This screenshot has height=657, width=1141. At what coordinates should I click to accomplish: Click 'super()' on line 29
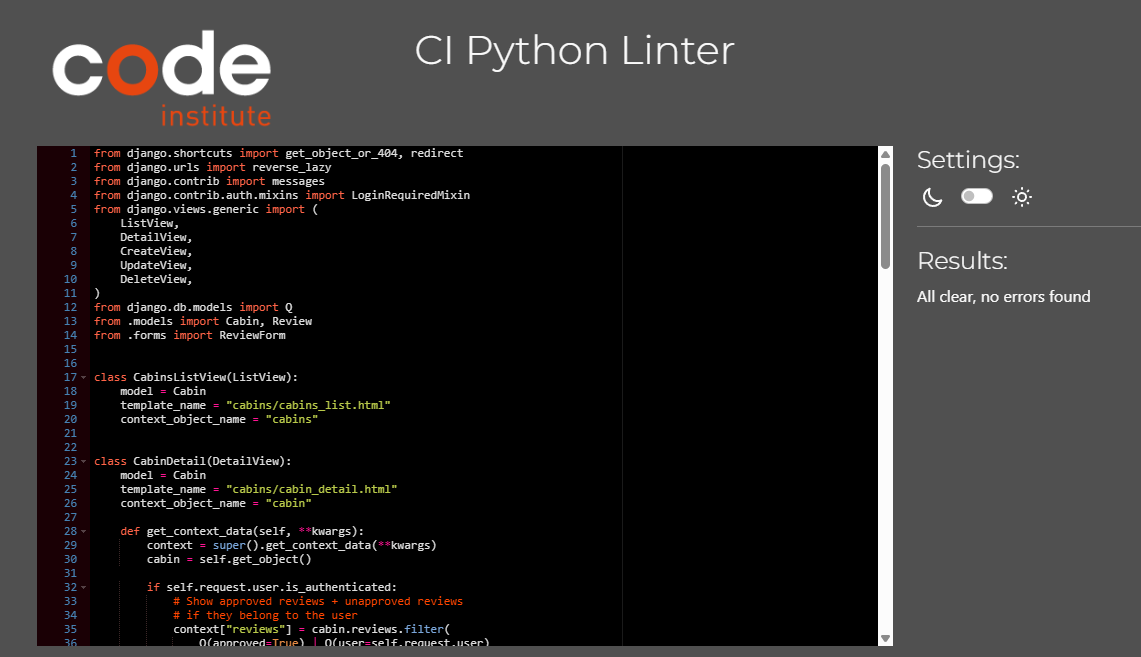point(236,546)
